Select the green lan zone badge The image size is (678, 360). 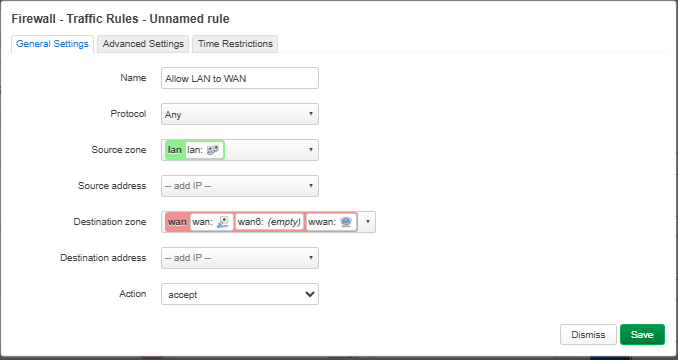pyautogui.click(x=174, y=150)
